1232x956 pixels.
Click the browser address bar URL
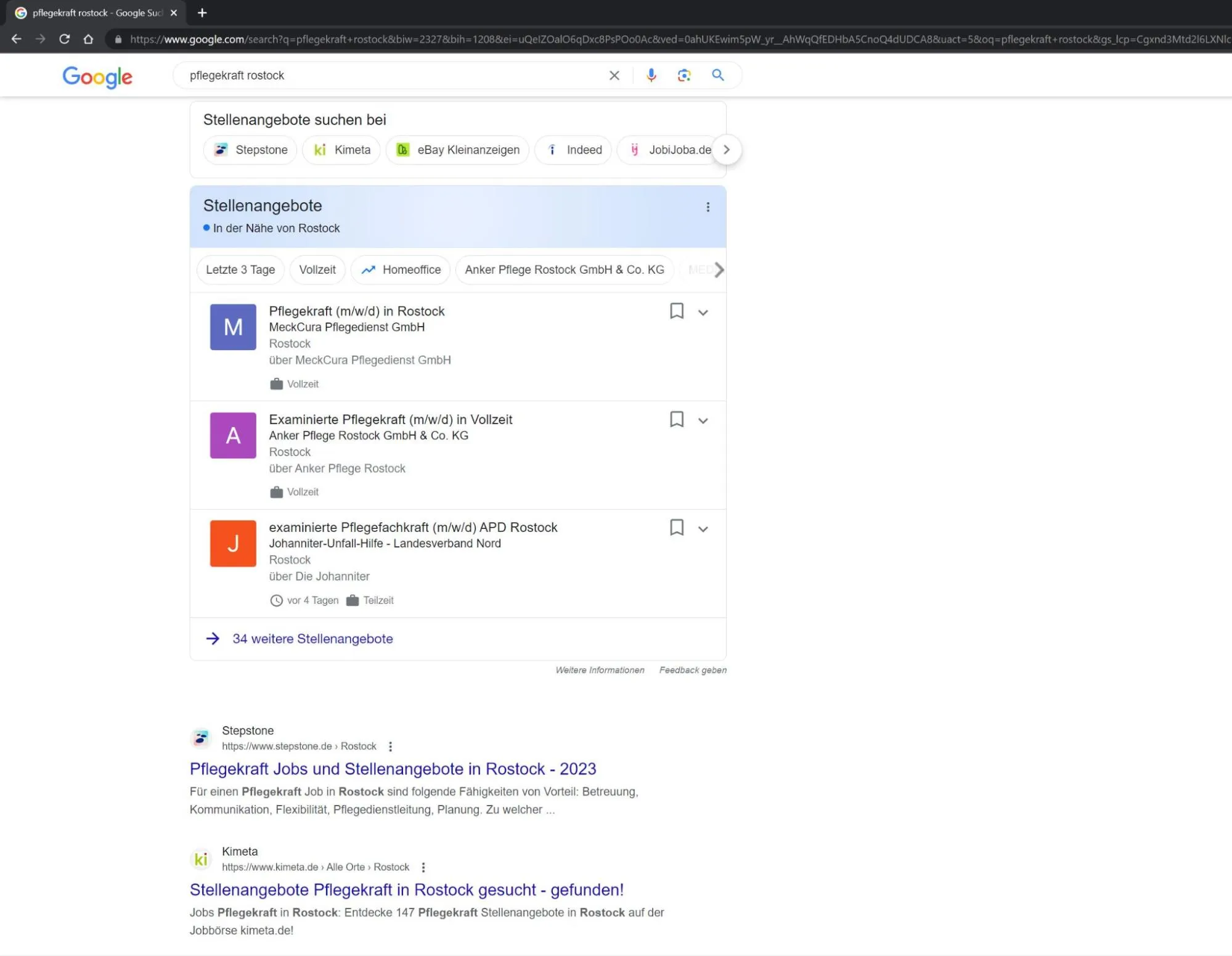pos(678,39)
